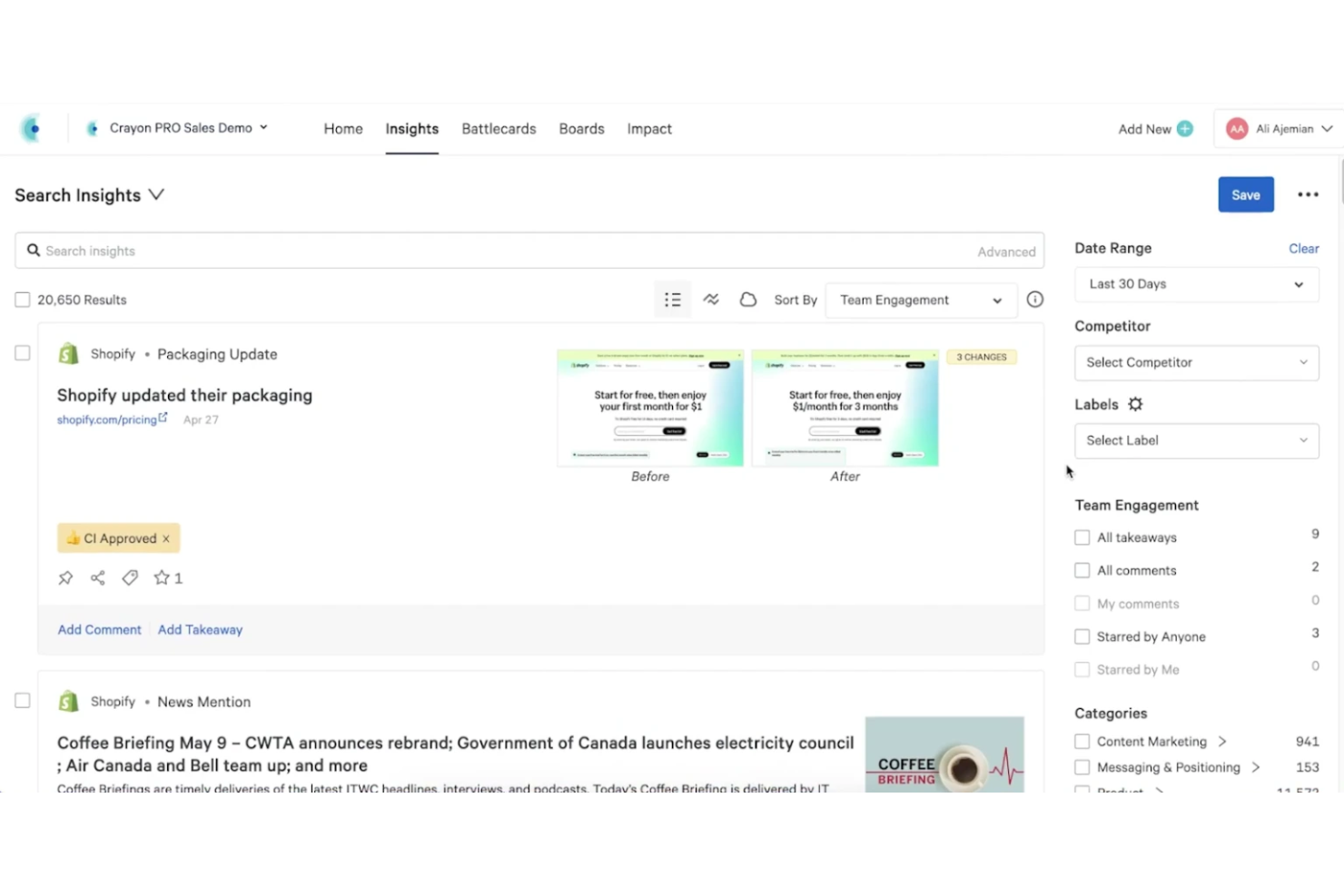Viewport: 1344px width, 896px height.
Task: Click the page vertical scrollbar
Action: point(1340,182)
